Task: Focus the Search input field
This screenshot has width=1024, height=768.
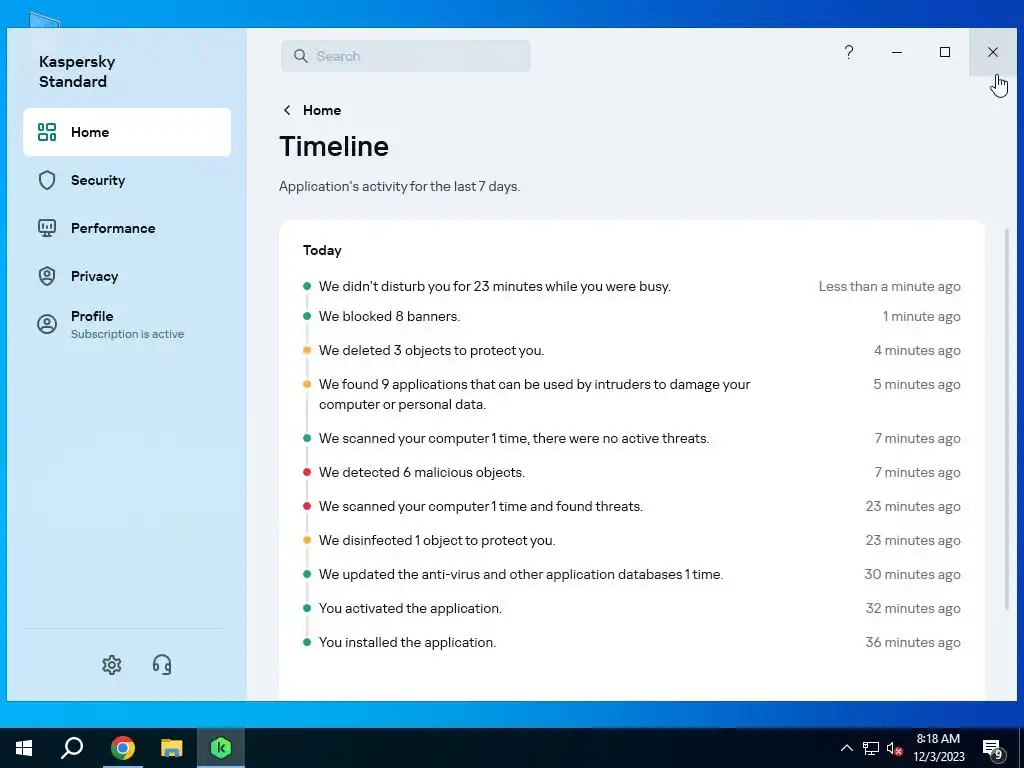Action: 406,56
